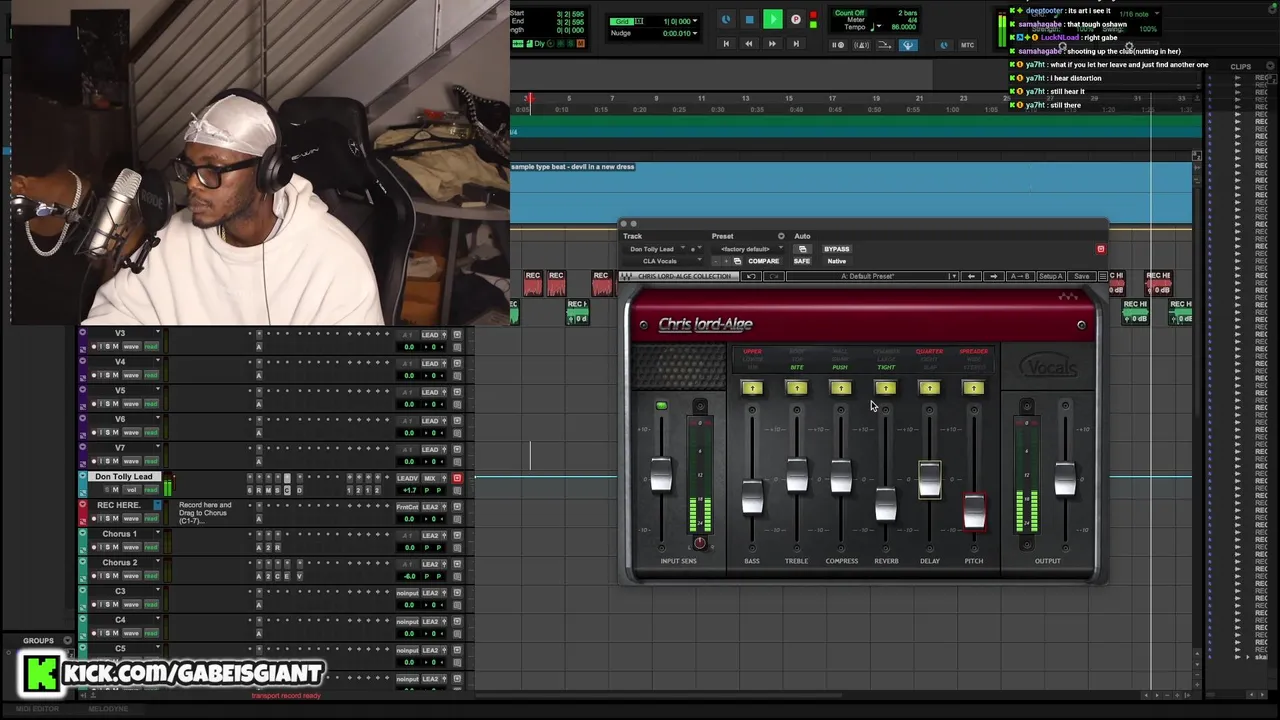The width and height of the screenshot is (1280, 720).
Task: Select the Chorus 2 track name
Action: 119,563
